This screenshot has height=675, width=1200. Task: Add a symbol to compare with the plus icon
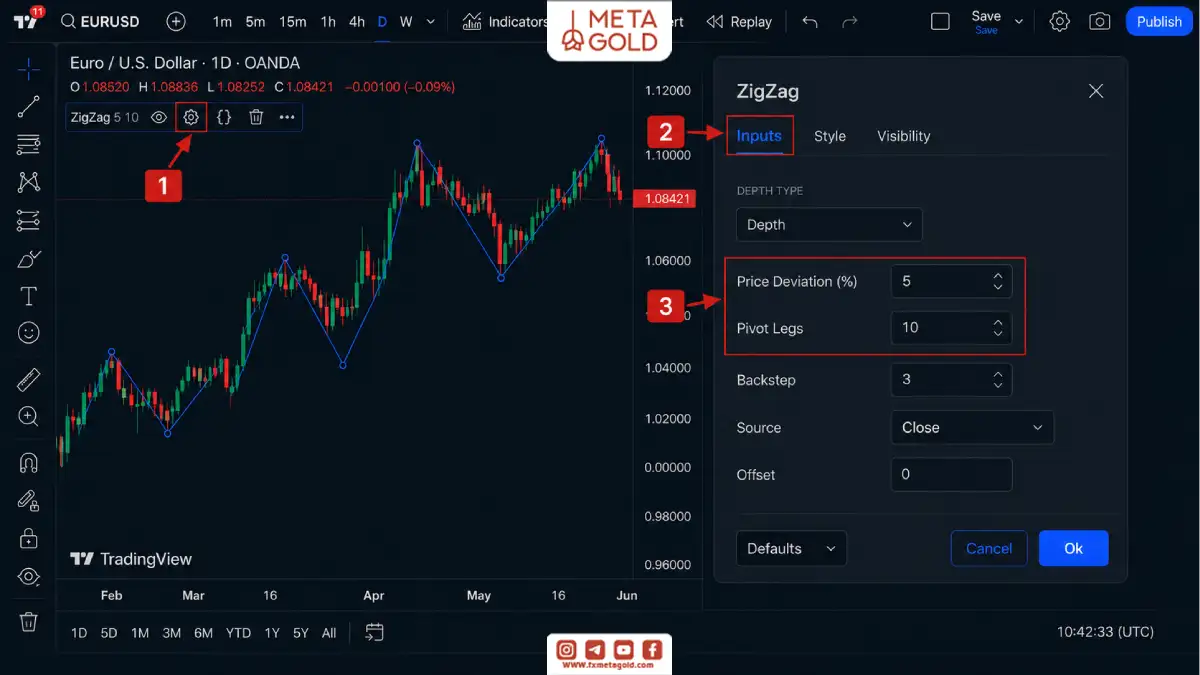click(x=176, y=21)
